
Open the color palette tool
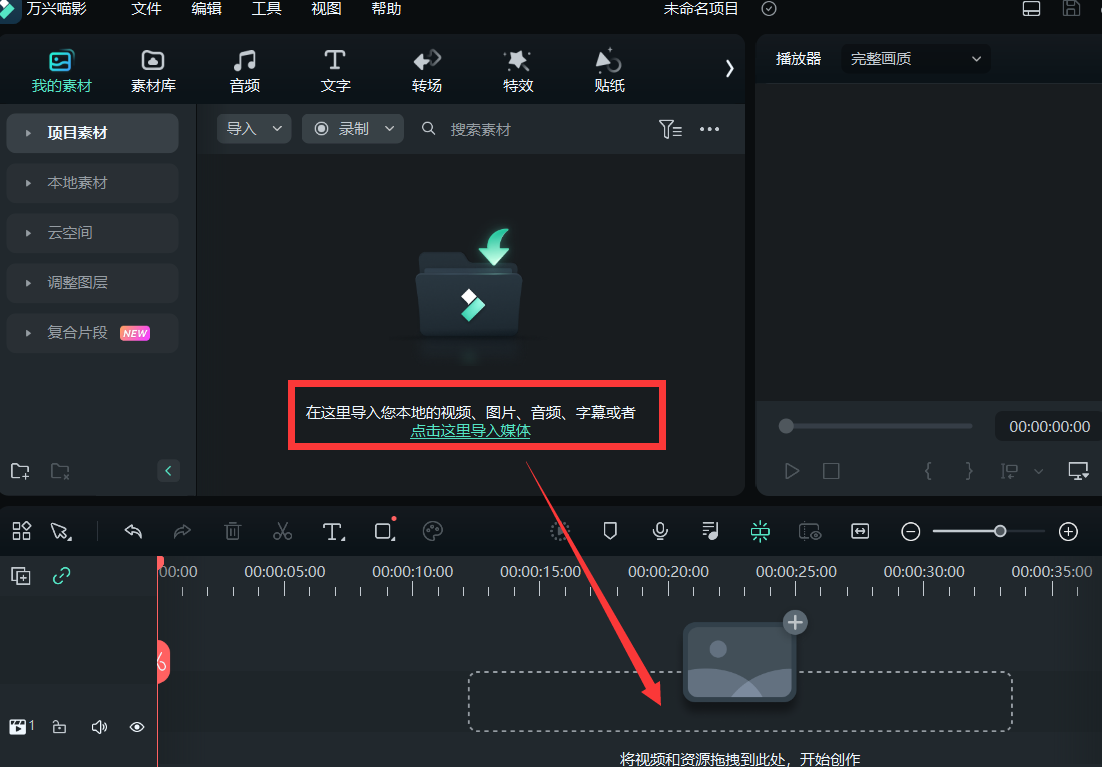pyautogui.click(x=432, y=531)
